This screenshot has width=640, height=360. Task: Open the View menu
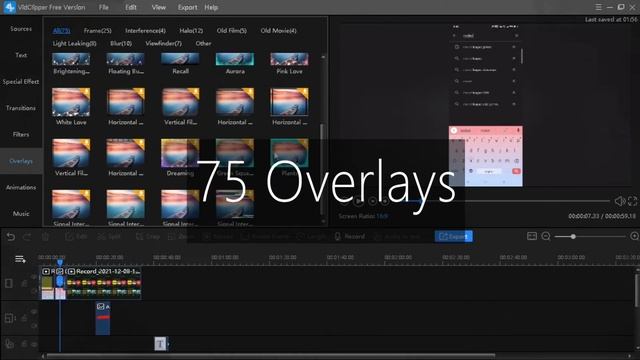point(158,7)
